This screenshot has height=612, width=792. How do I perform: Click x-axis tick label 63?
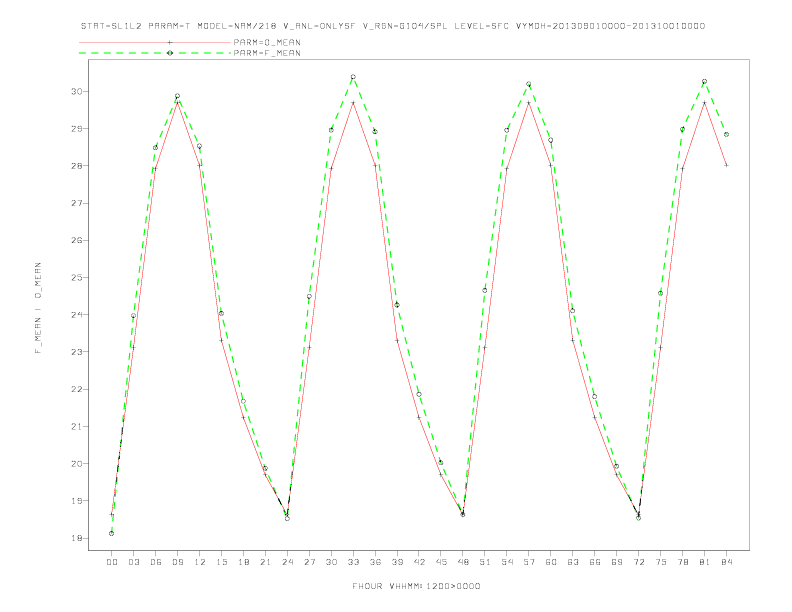[573, 562]
